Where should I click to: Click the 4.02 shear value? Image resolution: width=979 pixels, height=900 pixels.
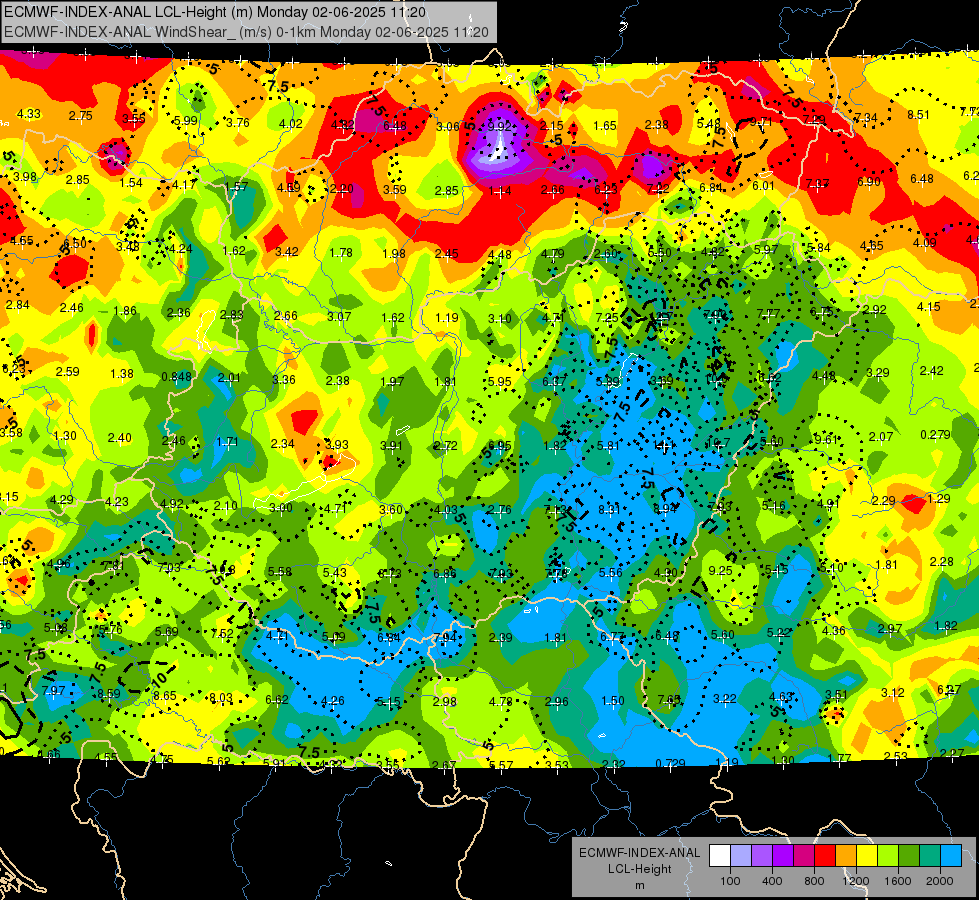coord(291,124)
